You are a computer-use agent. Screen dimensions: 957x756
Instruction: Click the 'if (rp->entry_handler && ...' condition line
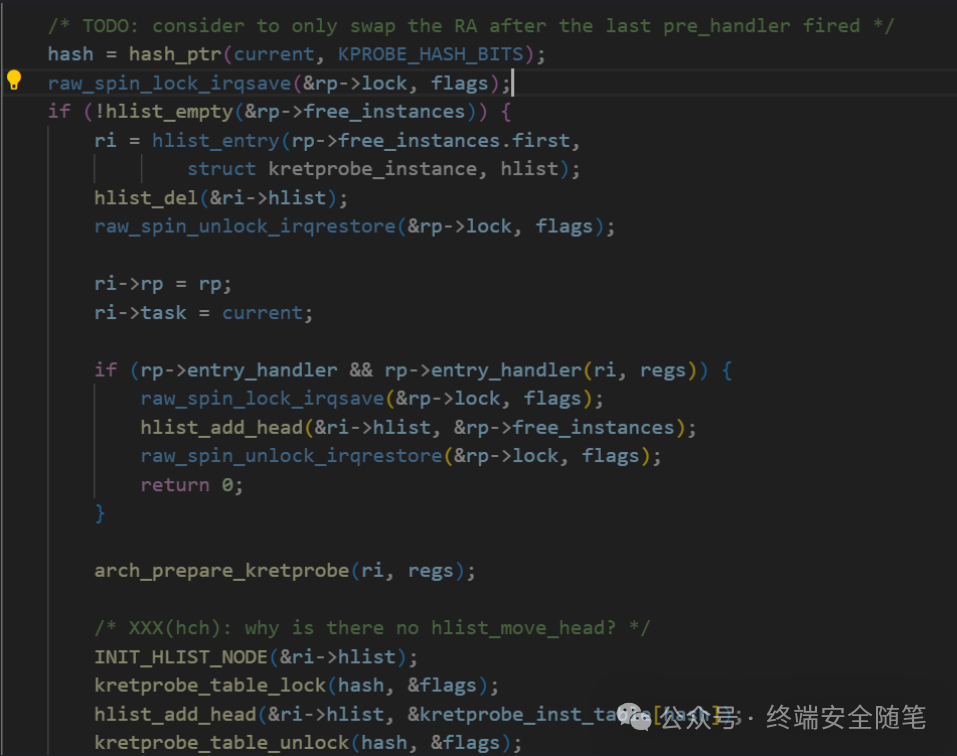pyautogui.click(x=413, y=370)
